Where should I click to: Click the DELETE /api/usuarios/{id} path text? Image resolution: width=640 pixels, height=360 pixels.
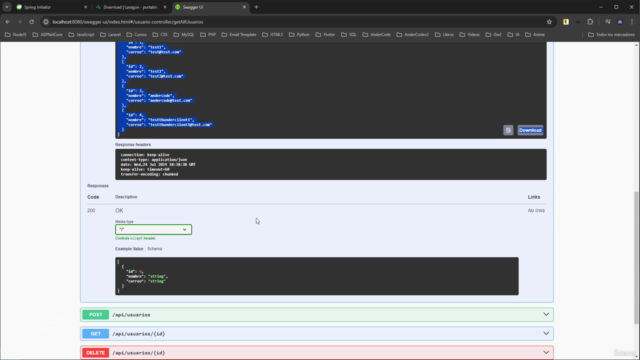[x=139, y=353]
